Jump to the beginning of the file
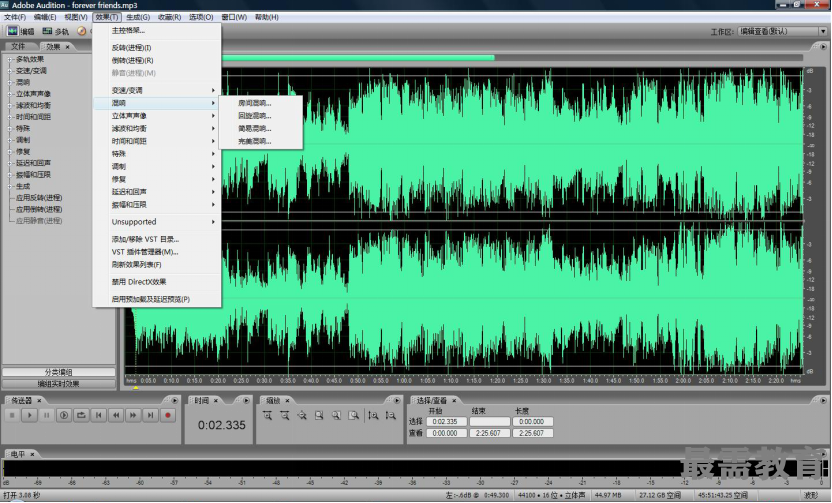 coord(99,415)
